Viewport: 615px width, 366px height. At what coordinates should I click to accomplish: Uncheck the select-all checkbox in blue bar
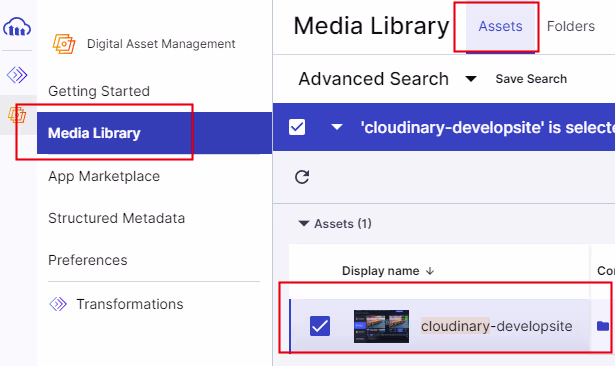tap(297, 127)
